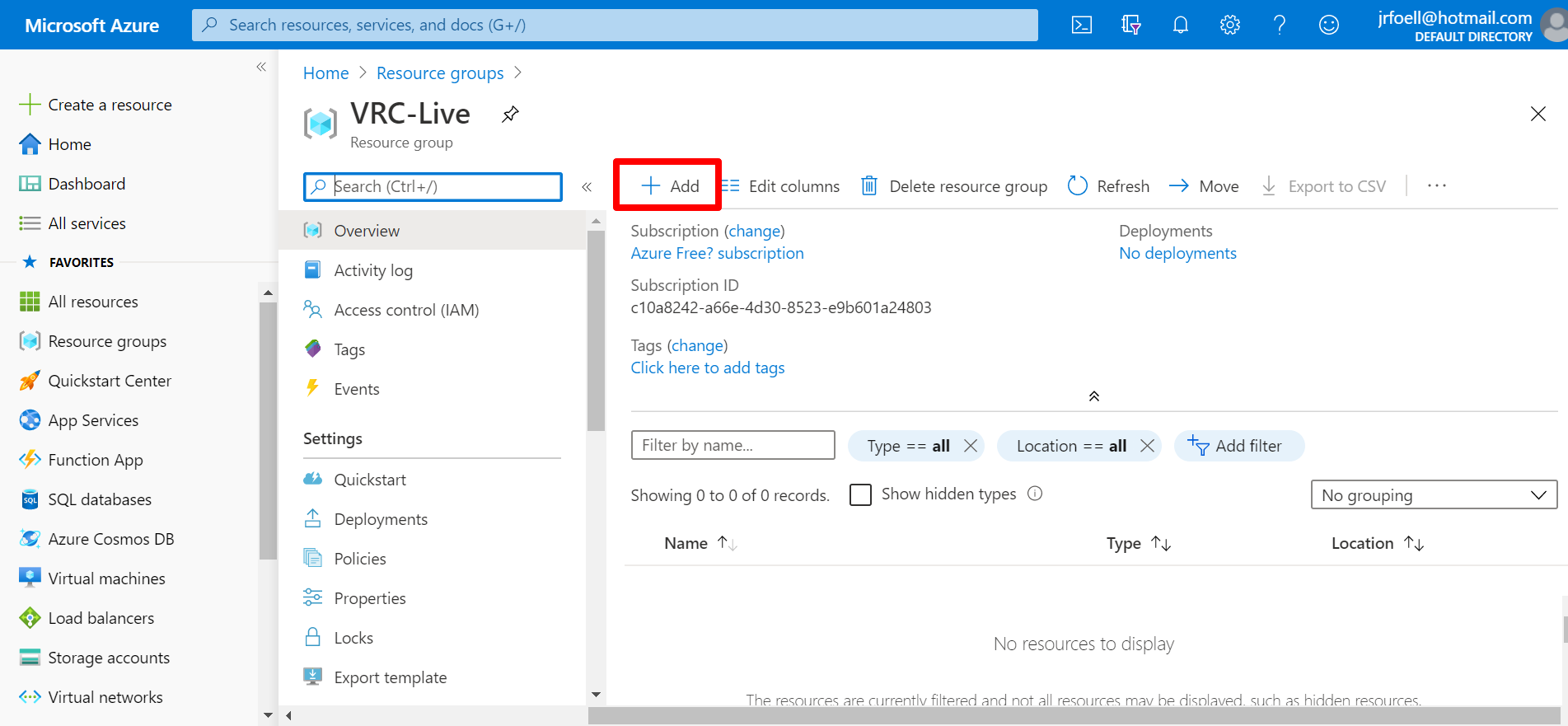Click the Function App lightning icon
The image size is (1568, 726).
click(30, 460)
